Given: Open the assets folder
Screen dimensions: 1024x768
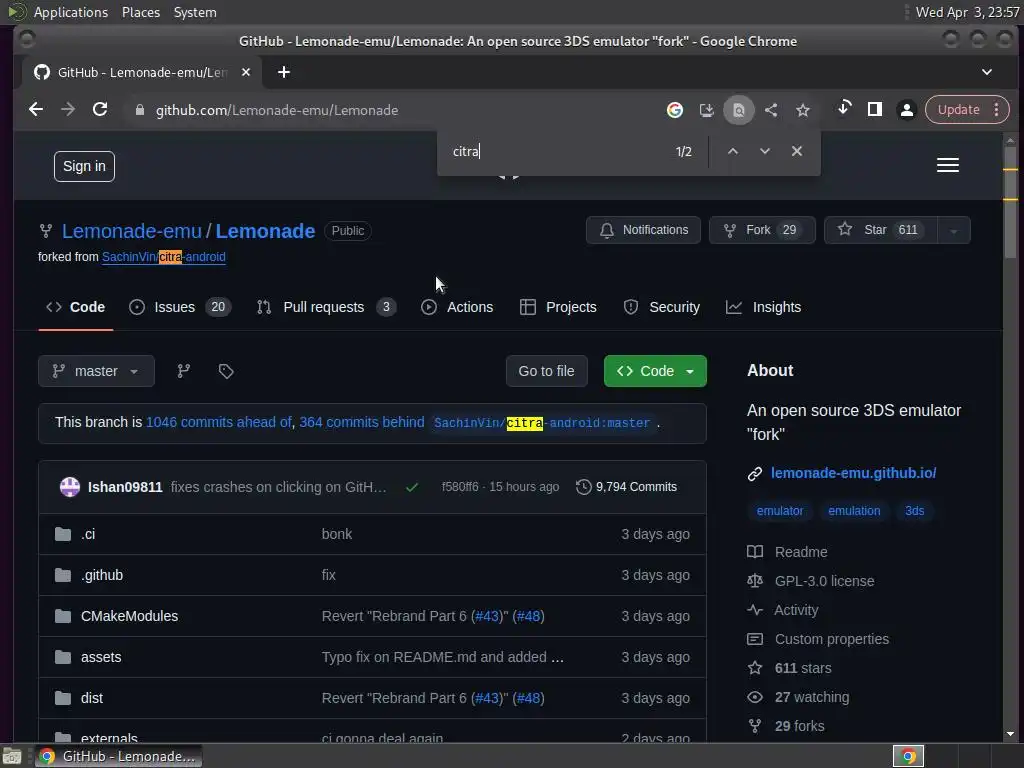Looking at the screenshot, I should tap(101, 658).
